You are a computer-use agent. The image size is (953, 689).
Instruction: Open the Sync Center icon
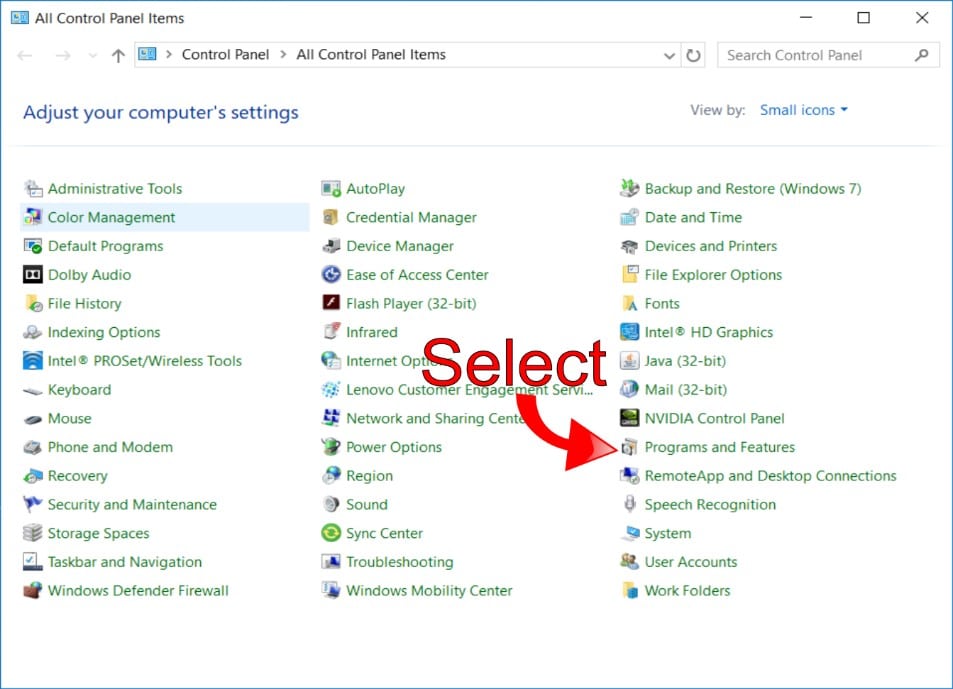pos(331,534)
